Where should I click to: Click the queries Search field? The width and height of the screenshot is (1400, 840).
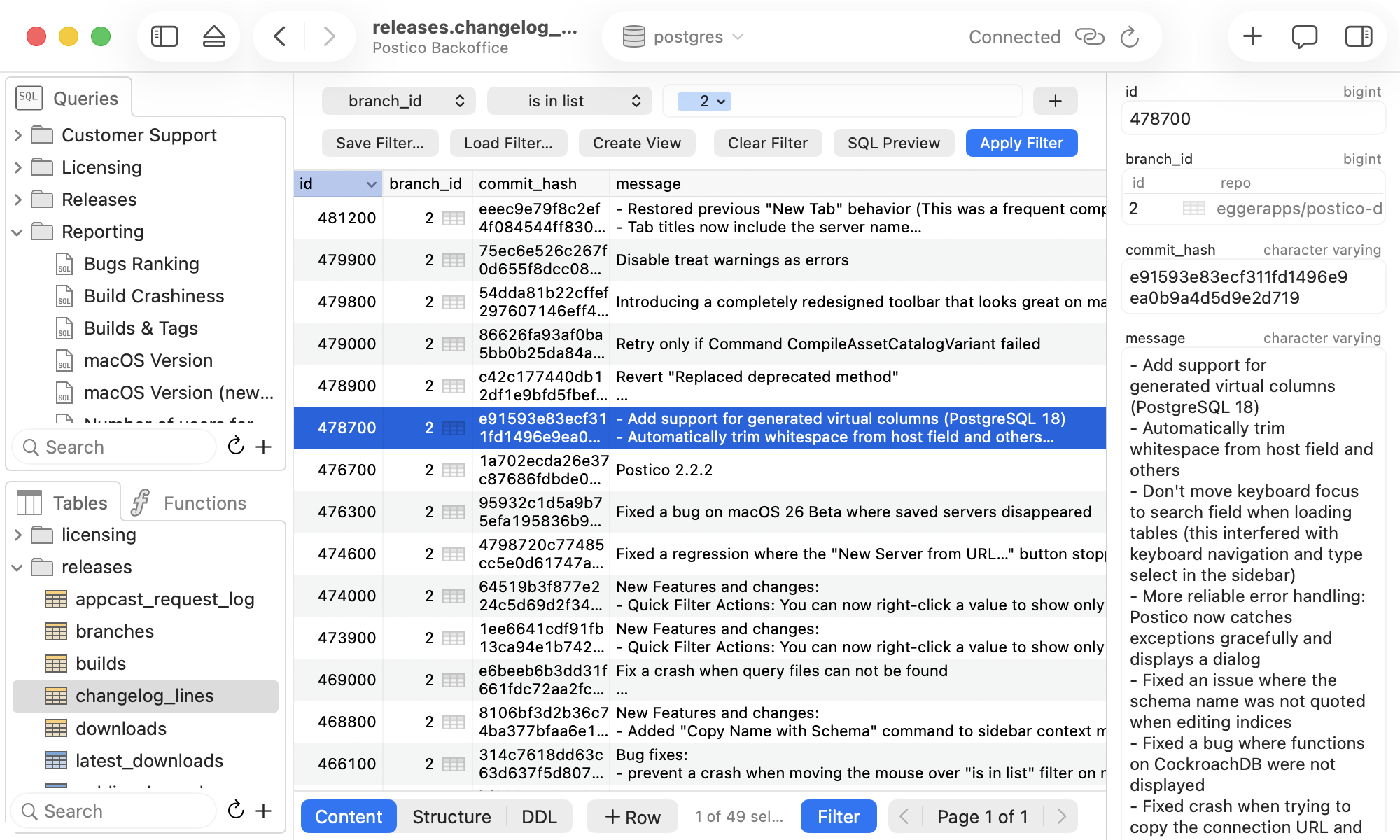coord(115,447)
